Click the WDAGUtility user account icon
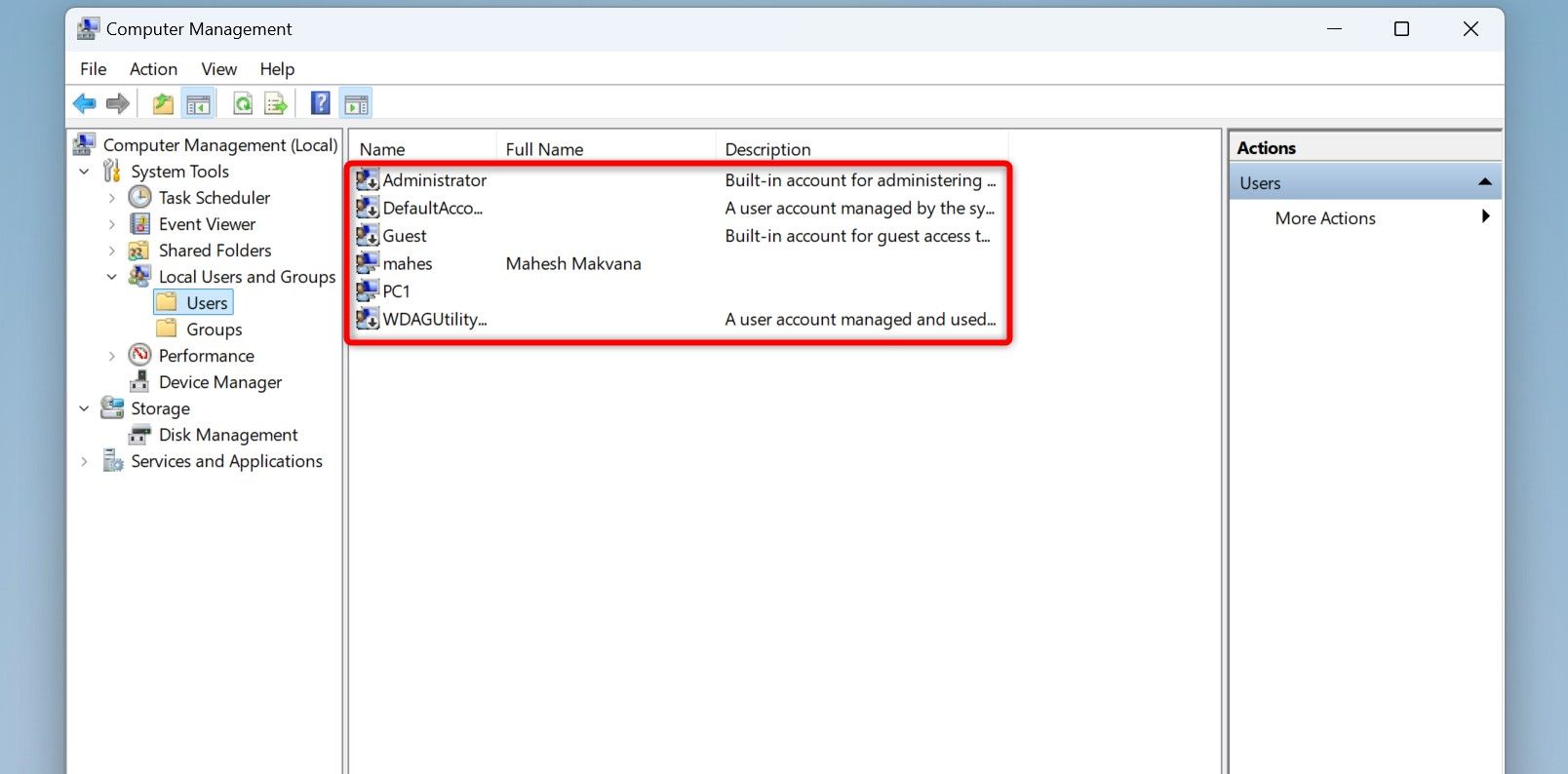The height and width of the screenshot is (774, 1568). click(x=368, y=319)
